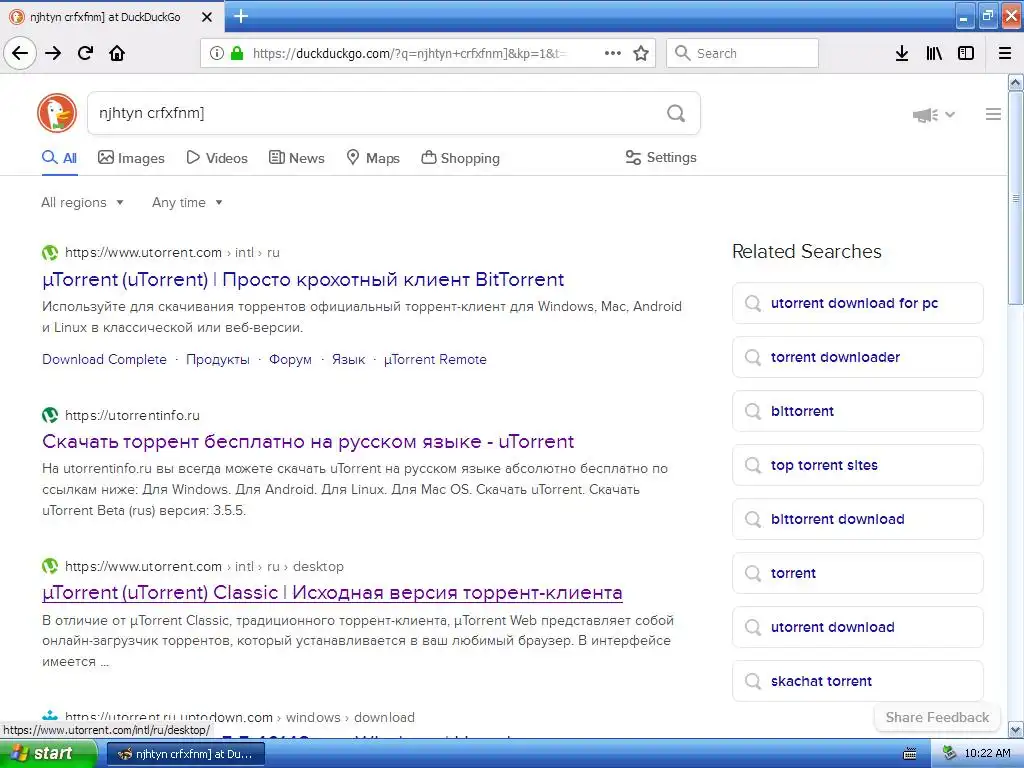Open the browser home page
1024x768 pixels.
pos(117,53)
